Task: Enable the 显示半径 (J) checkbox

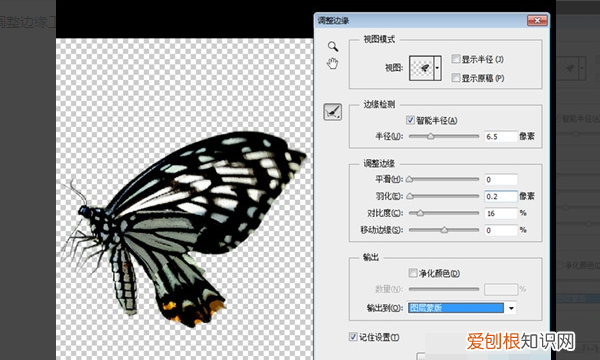Action: [456, 59]
